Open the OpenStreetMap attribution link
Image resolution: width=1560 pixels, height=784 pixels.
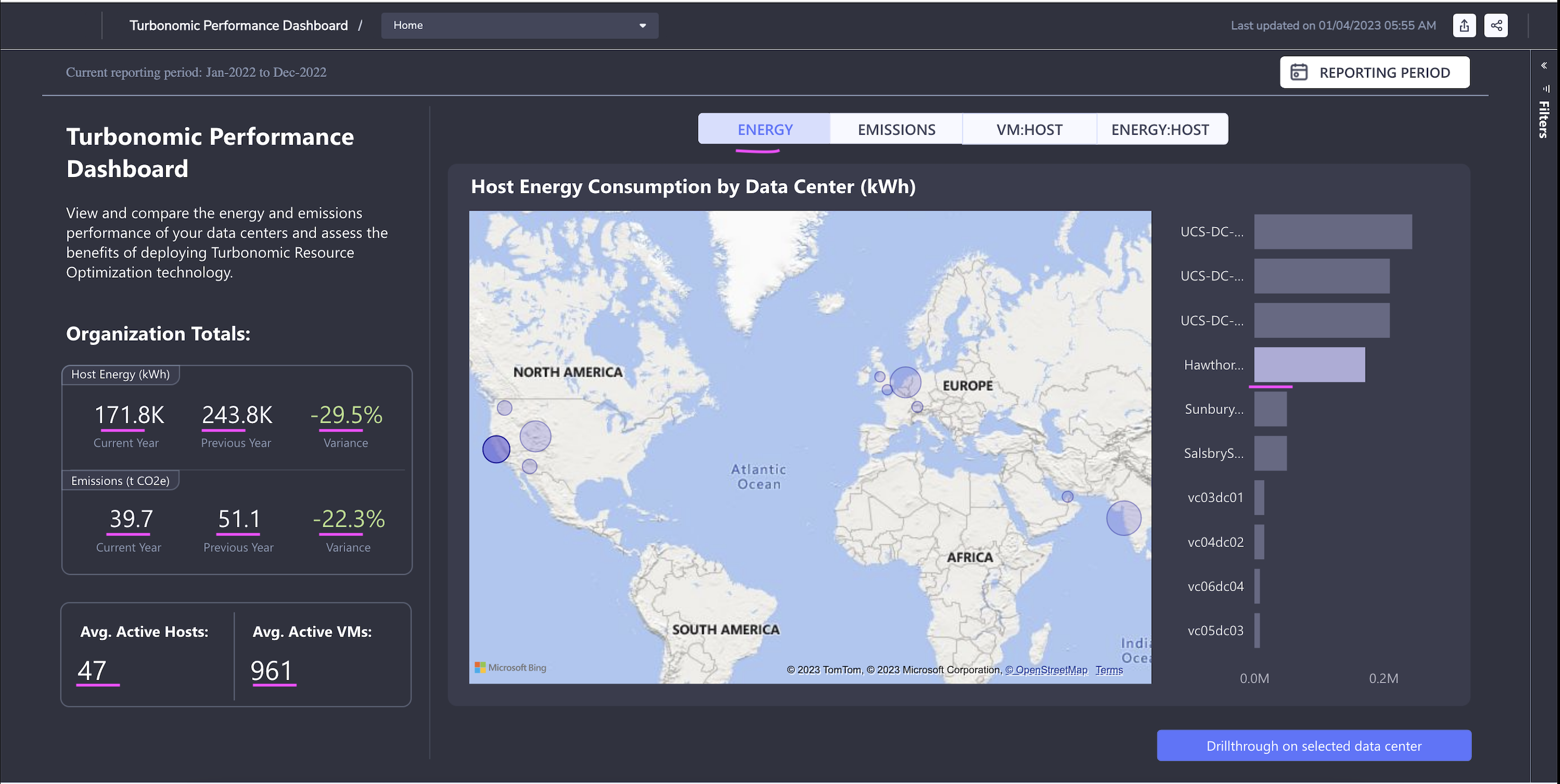(x=1046, y=670)
